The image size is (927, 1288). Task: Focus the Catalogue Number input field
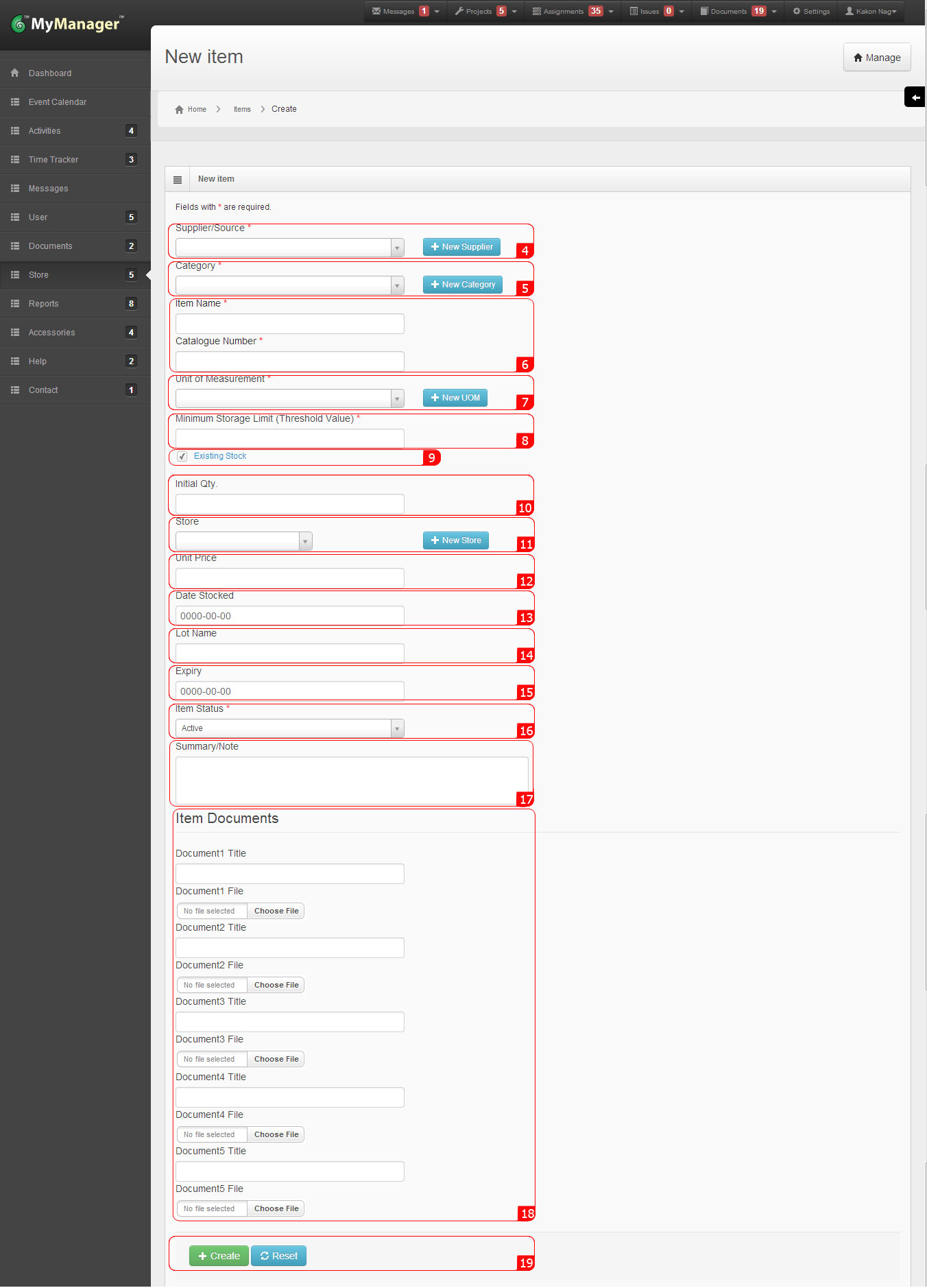tap(290, 361)
